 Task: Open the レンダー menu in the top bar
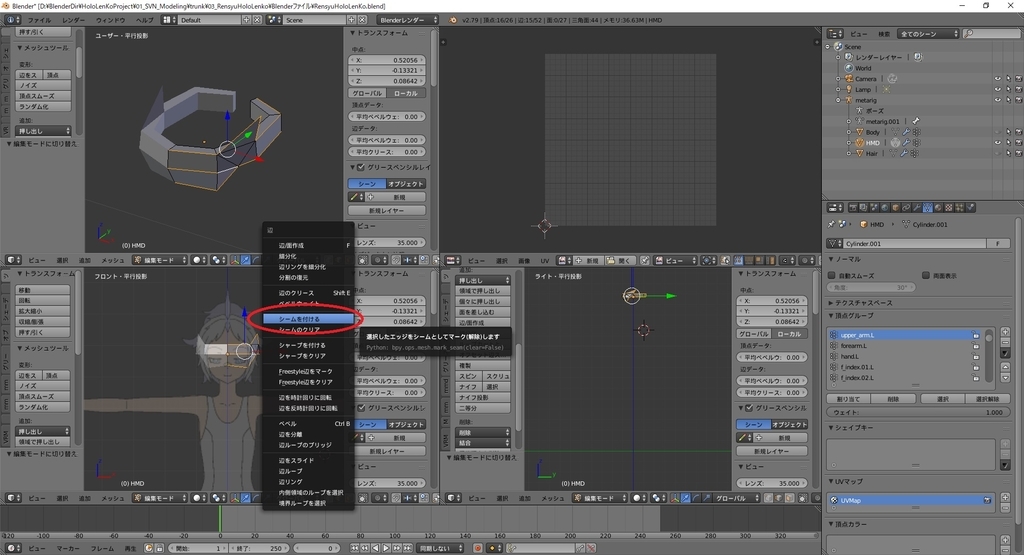(72, 20)
